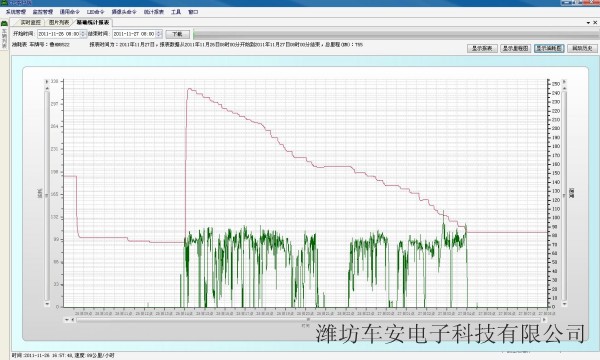Increment the end time spinner
The image size is (600, 360).
tap(159, 32)
